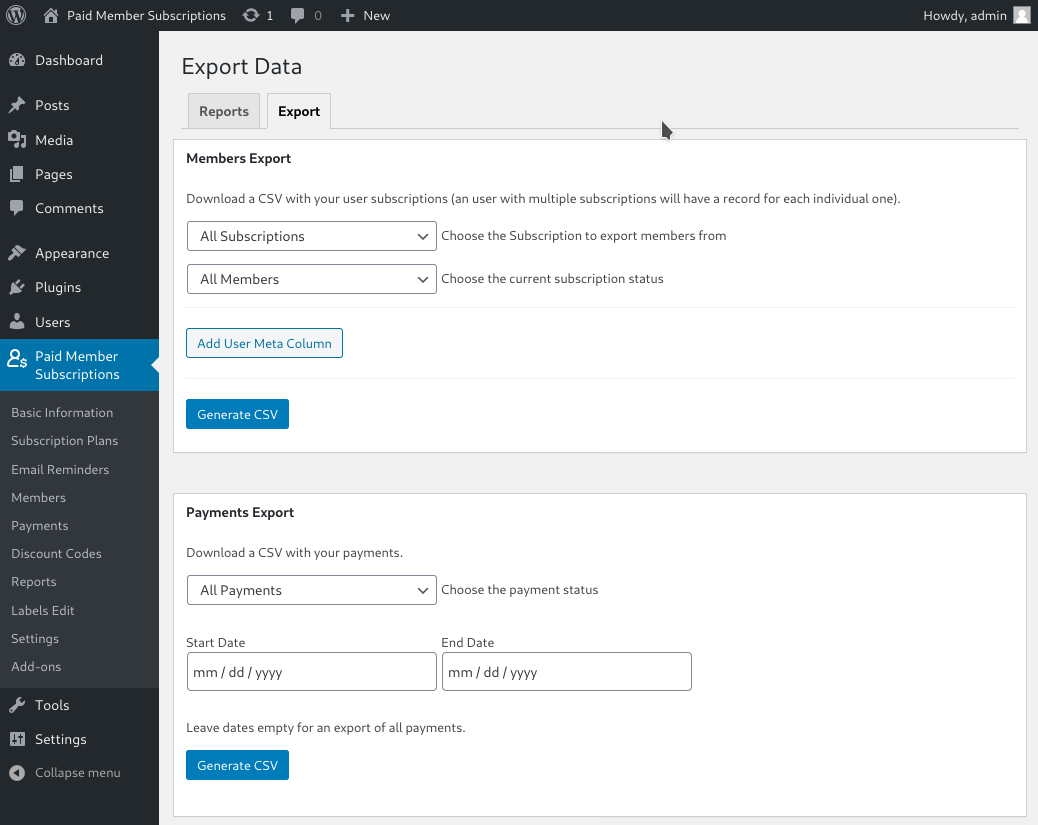
Task: Open Basic Information submenu link
Action: pos(62,412)
